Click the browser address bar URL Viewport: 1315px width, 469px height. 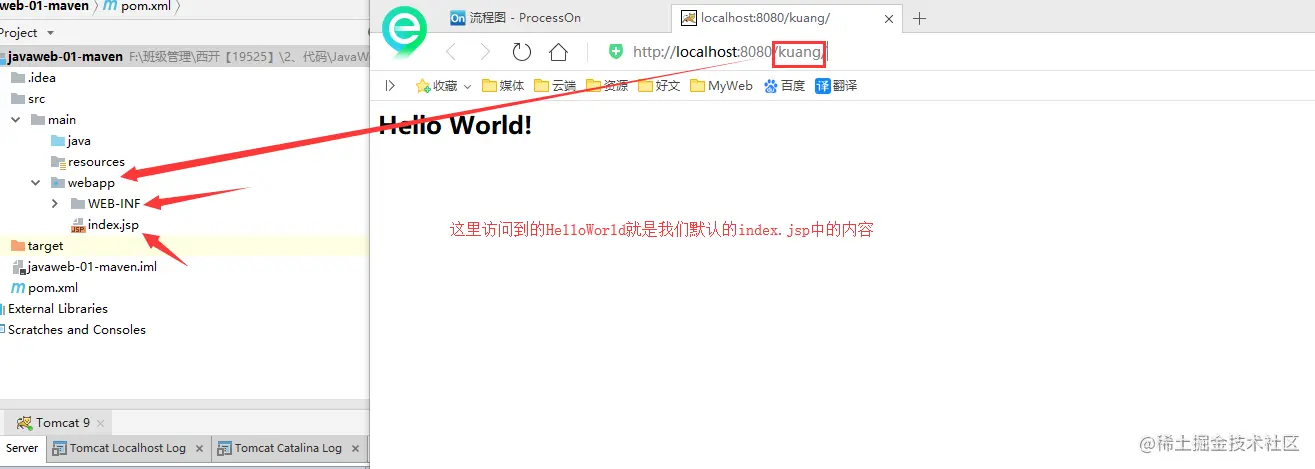tap(730, 52)
